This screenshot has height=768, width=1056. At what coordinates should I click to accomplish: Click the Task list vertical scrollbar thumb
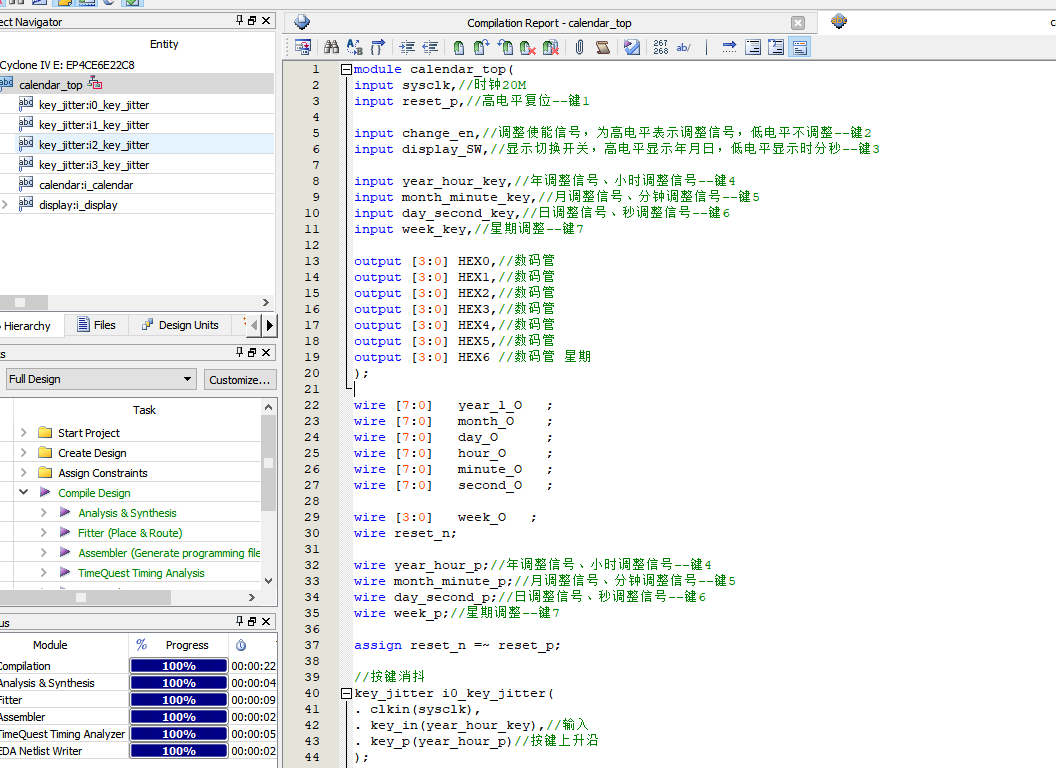268,463
